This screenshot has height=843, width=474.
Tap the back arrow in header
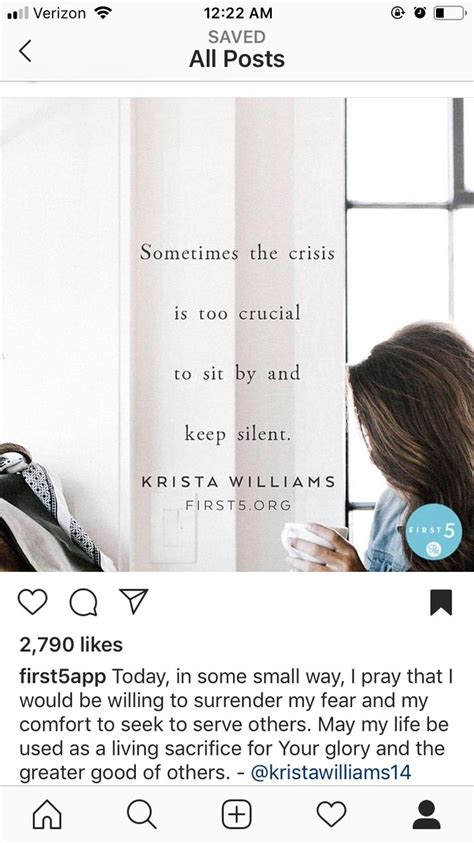tap(25, 51)
